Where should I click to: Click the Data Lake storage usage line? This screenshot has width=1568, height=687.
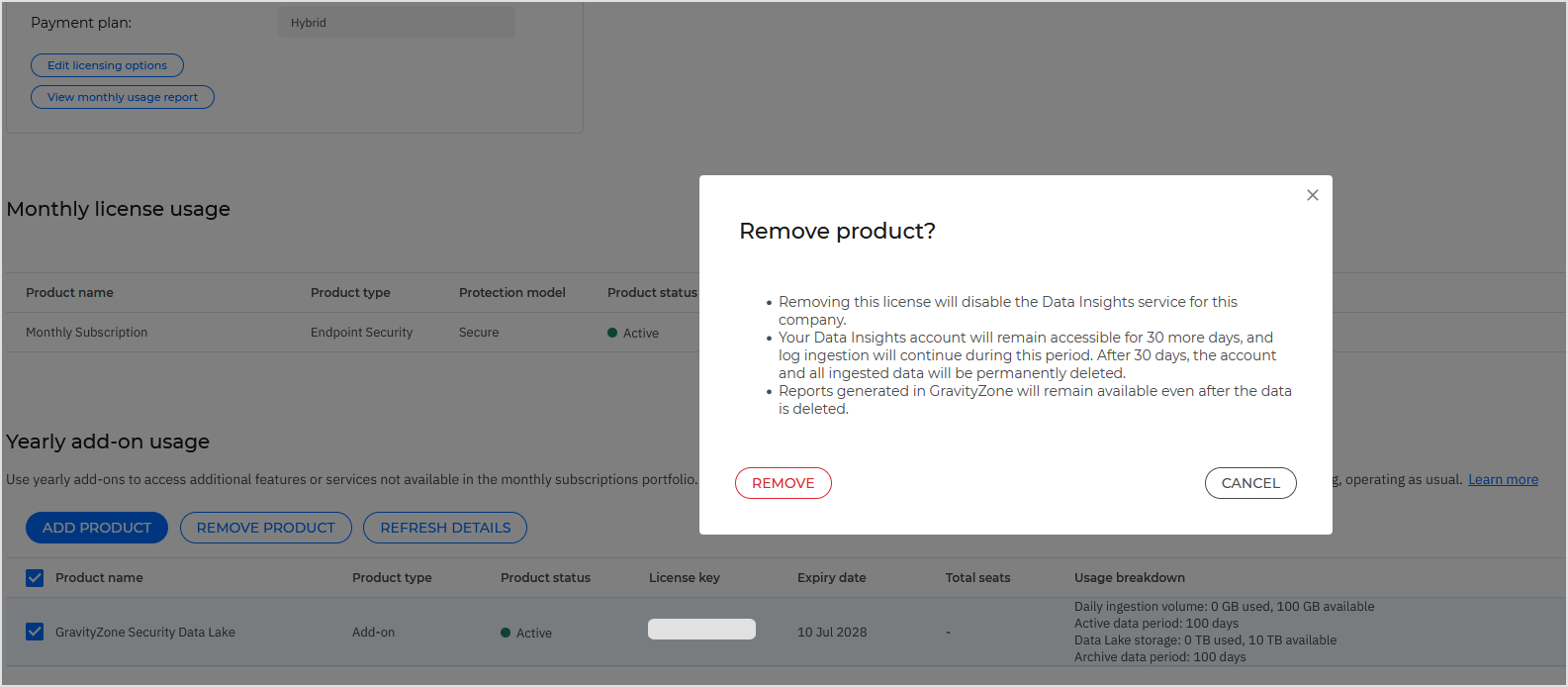point(1205,640)
